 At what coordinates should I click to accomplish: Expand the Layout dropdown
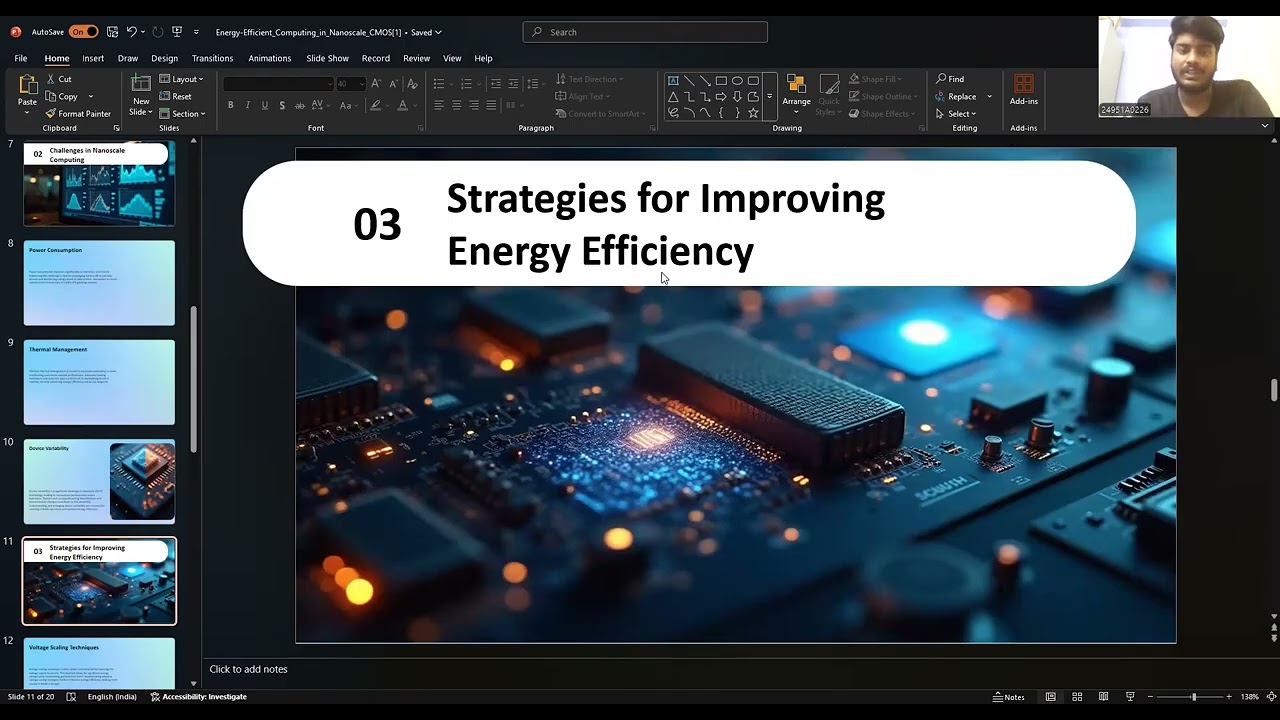[x=181, y=79]
